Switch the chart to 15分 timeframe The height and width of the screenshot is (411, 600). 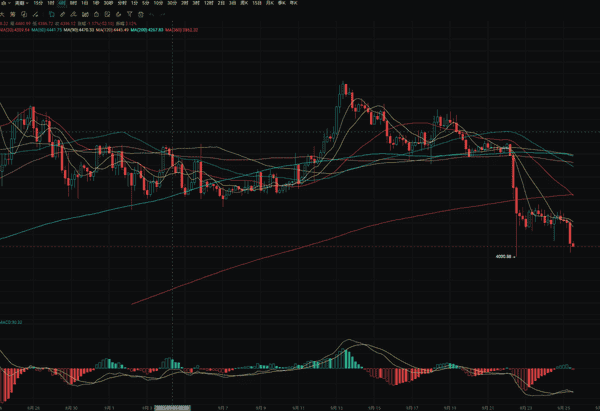pyautogui.click(x=38, y=5)
